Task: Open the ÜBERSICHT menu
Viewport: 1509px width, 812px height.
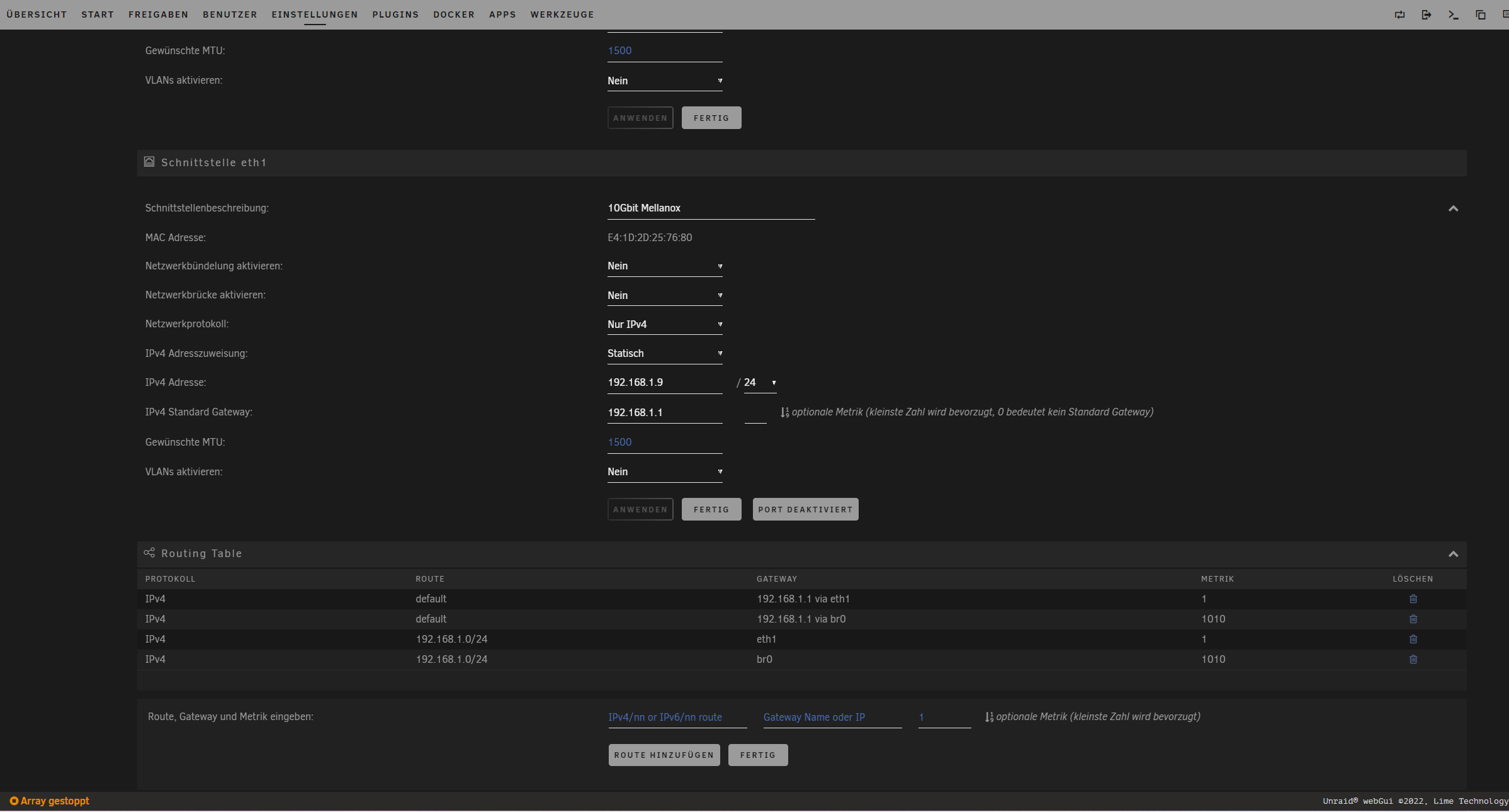Action: (37, 14)
